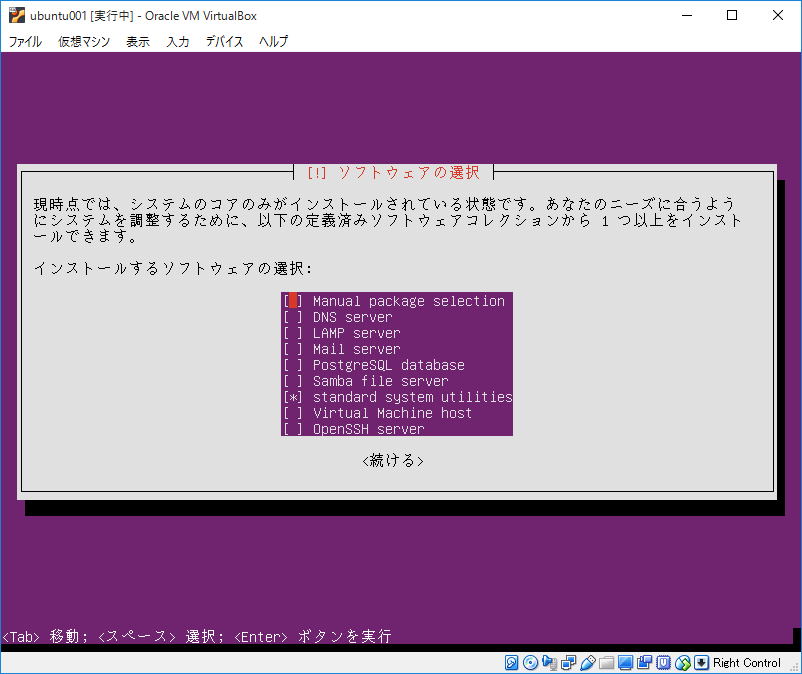Viewport: 802px width, 674px height.
Task: Click the video capture status icon
Action: coord(644,663)
